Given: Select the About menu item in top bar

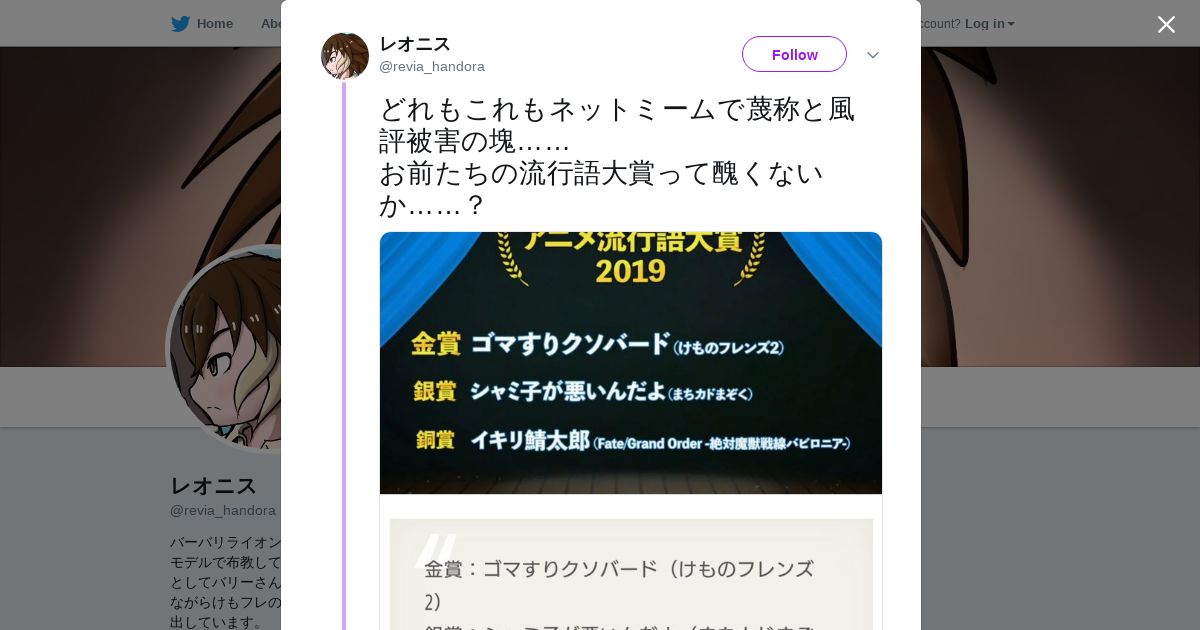Looking at the screenshot, I should 270,23.
